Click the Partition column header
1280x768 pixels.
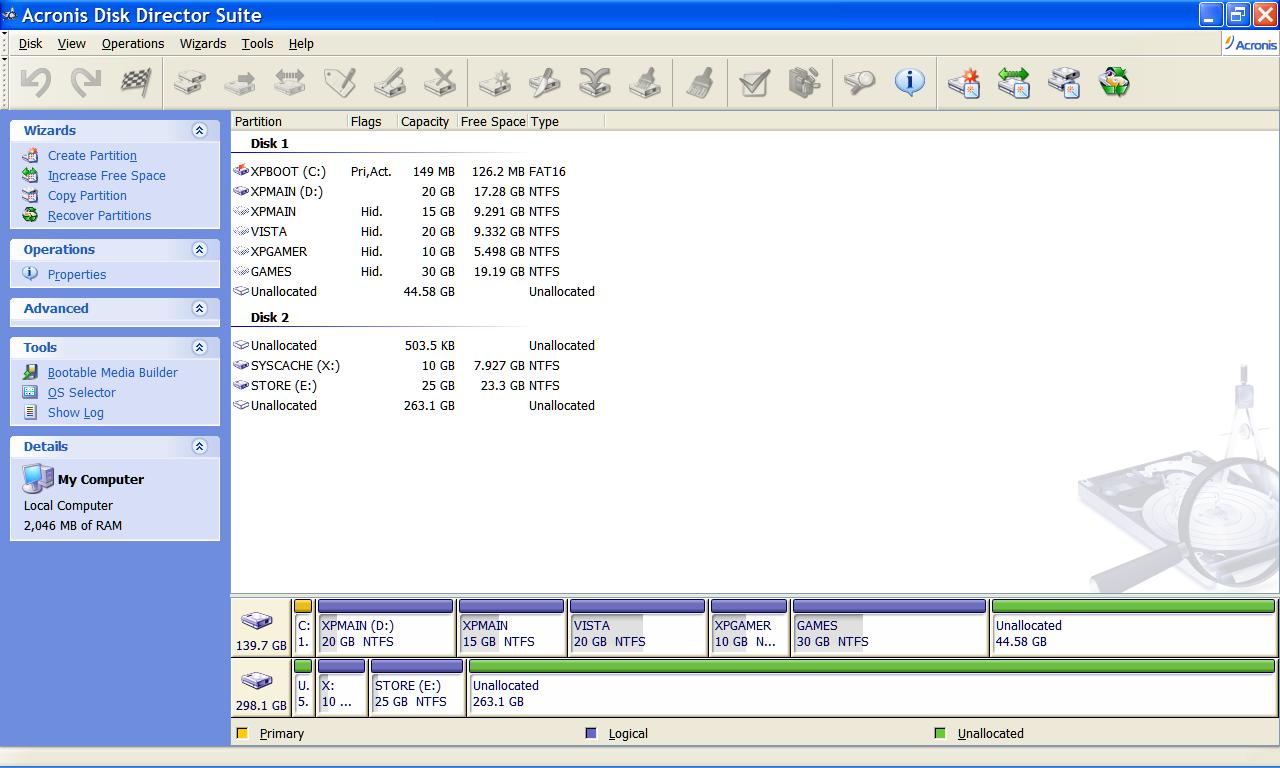(x=289, y=121)
